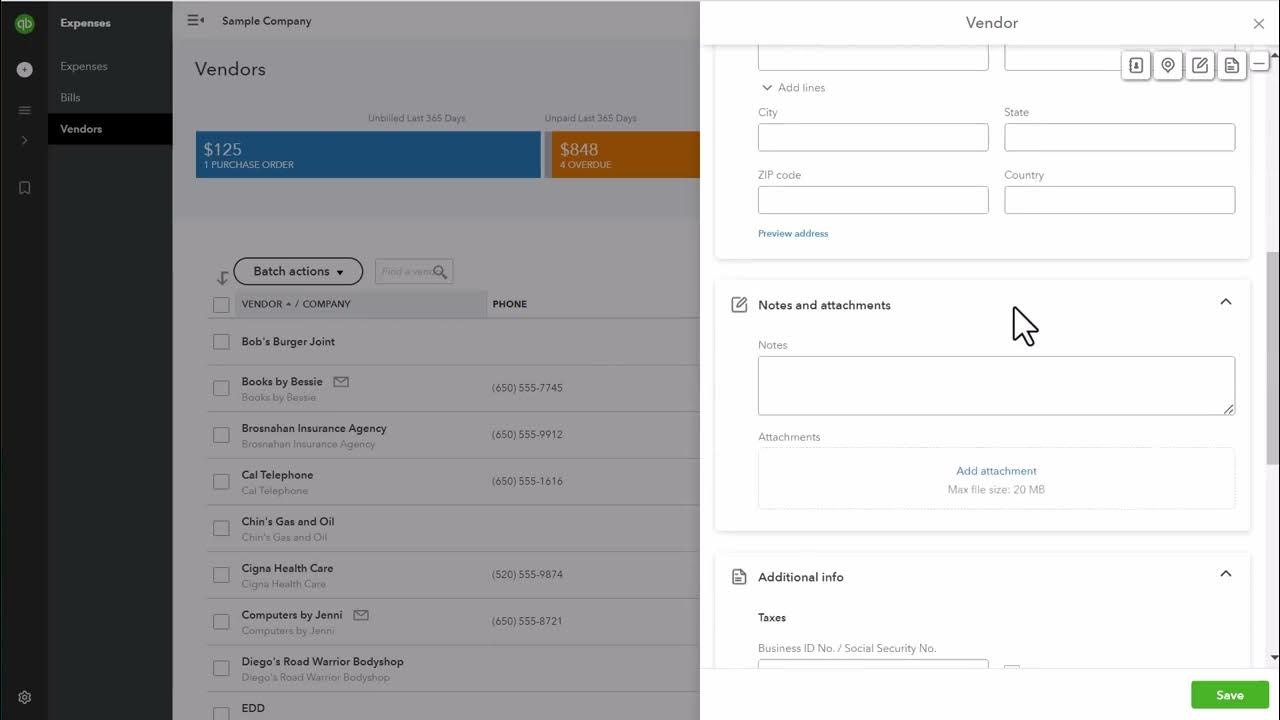Filter by the $125 purchase order tile
The image size is (1280, 720).
(x=368, y=155)
